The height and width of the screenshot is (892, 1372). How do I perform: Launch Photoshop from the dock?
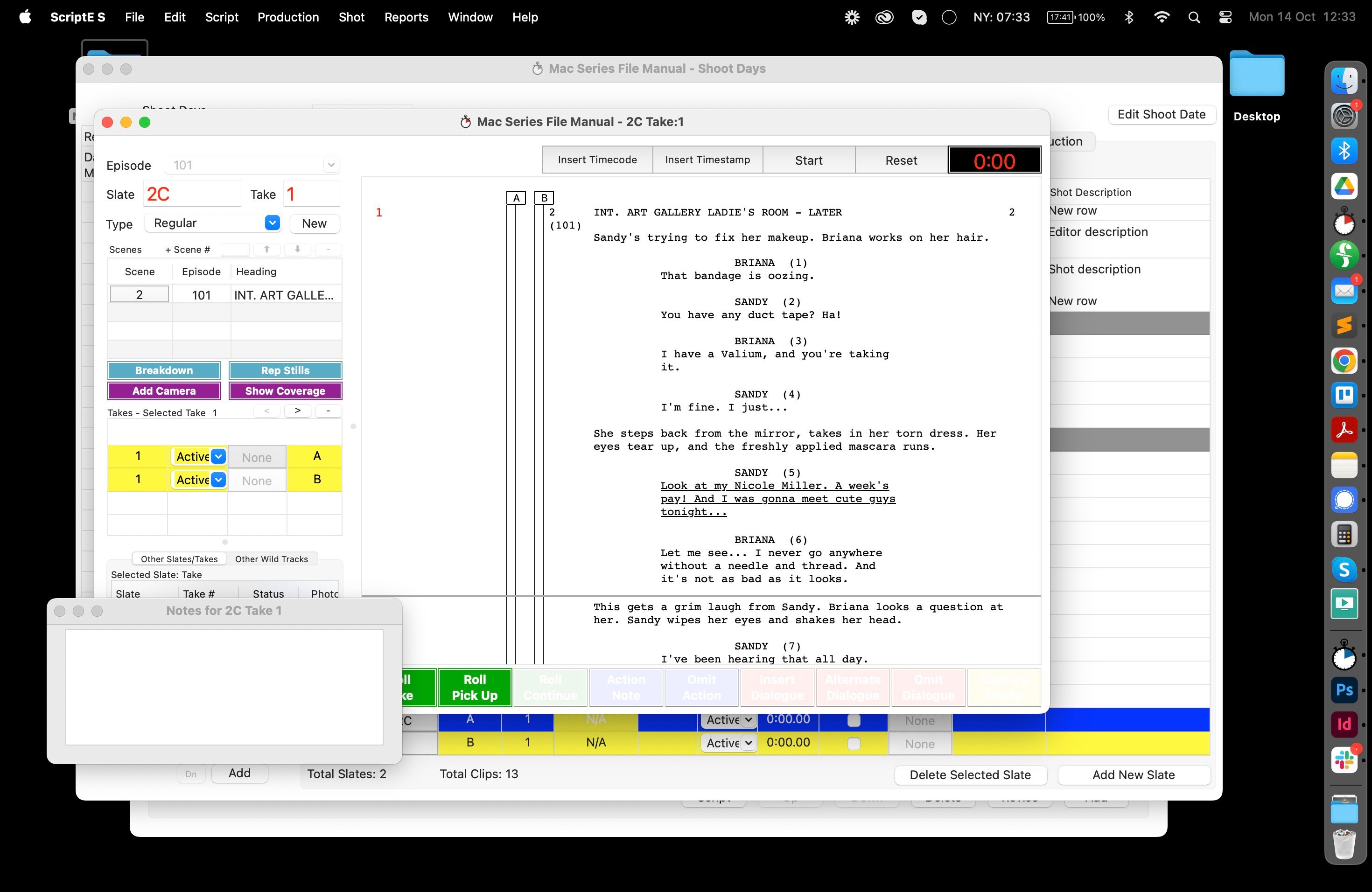tap(1344, 690)
